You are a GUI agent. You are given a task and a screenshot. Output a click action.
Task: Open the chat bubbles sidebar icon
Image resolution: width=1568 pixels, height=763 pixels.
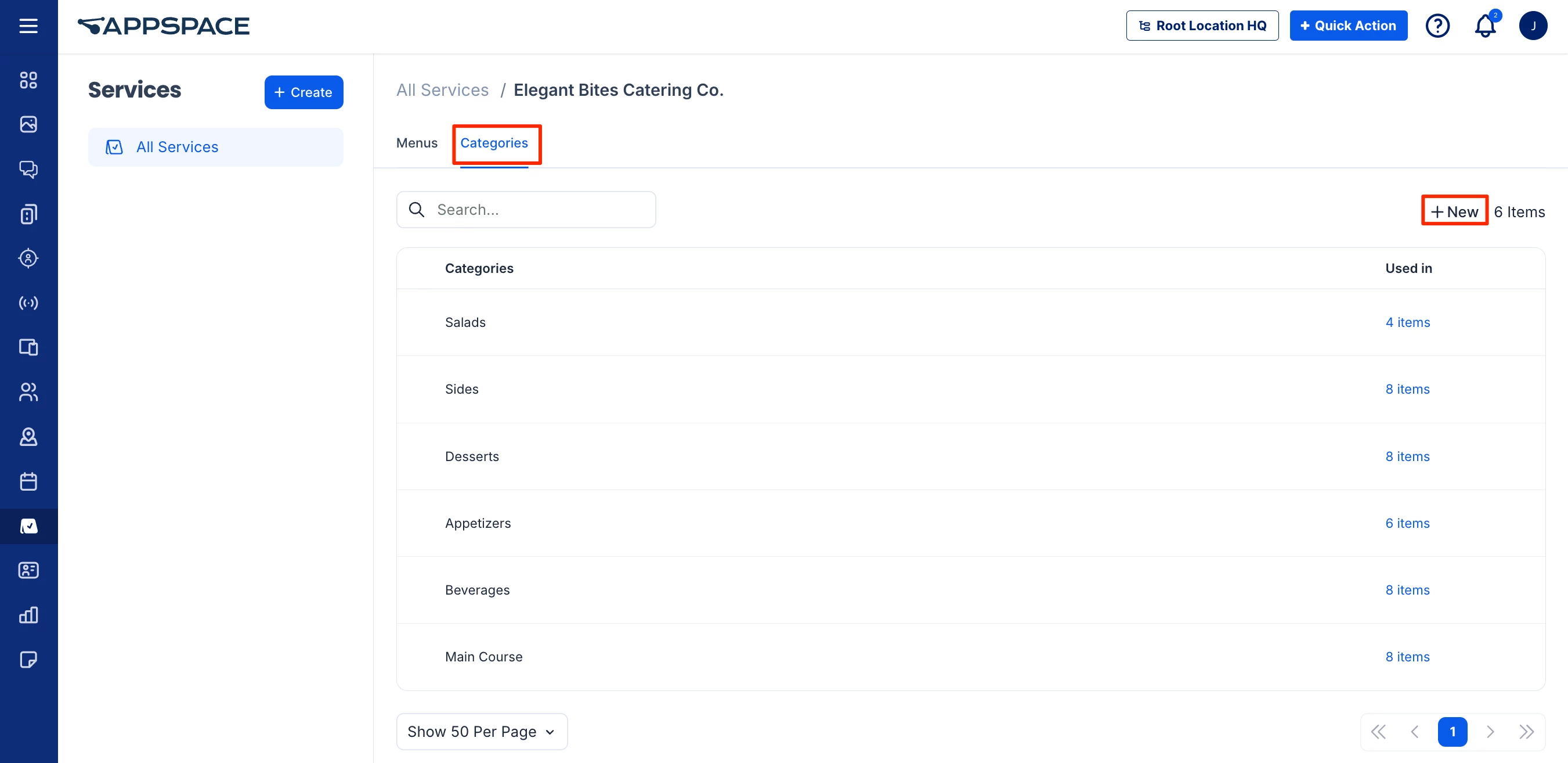point(28,168)
